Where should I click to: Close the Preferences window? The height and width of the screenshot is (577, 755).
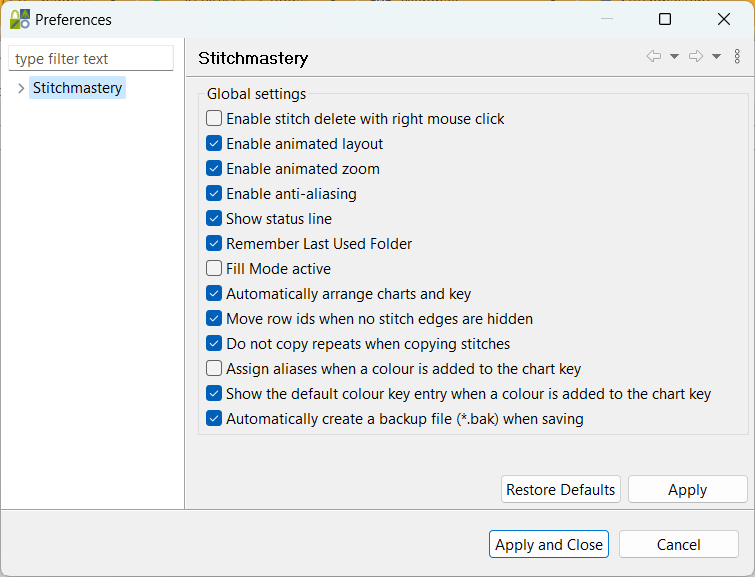(x=724, y=19)
